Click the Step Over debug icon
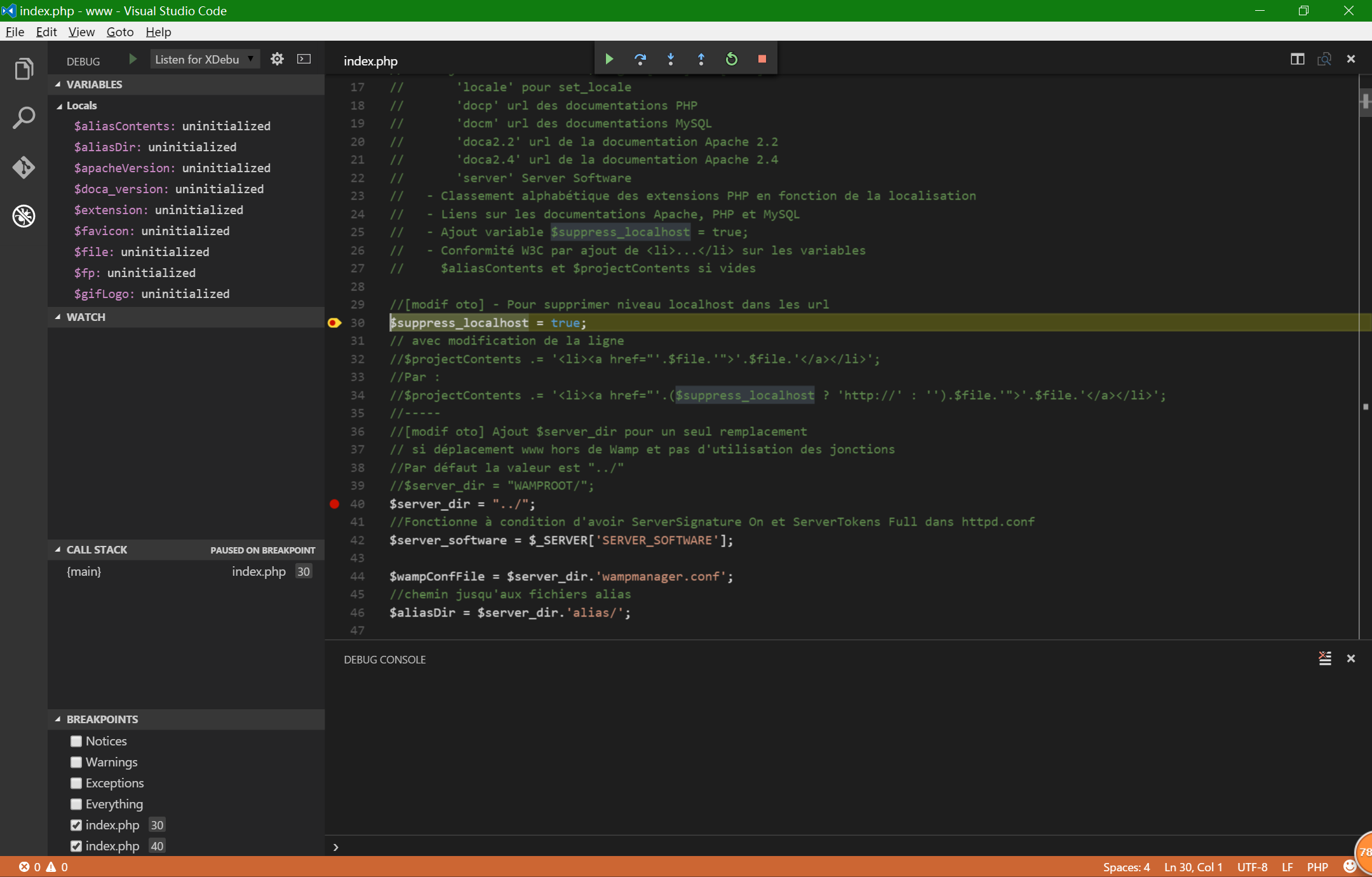The width and height of the screenshot is (1372, 877). click(640, 59)
